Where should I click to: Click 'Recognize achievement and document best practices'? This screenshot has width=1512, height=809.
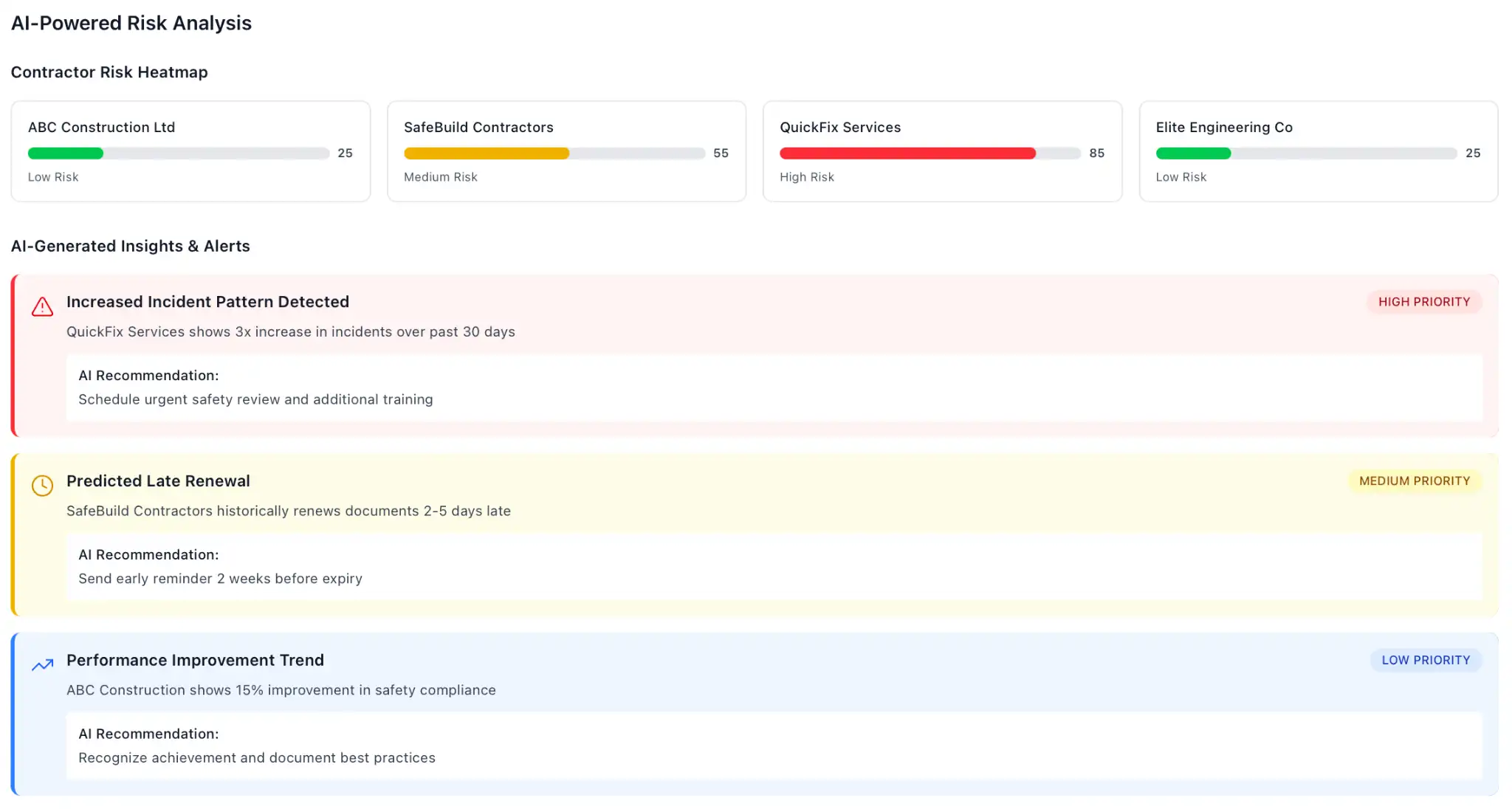[x=257, y=758]
